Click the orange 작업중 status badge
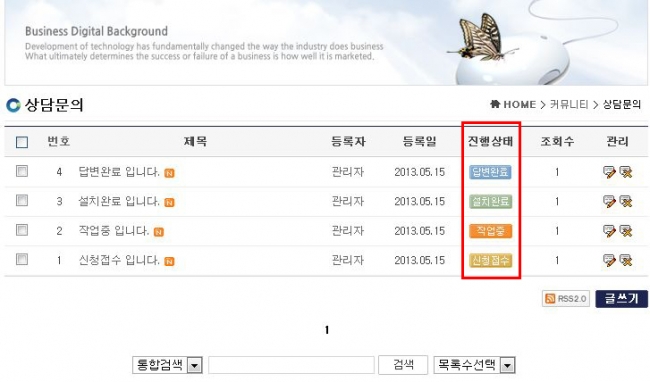The image size is (650, 382). [490, 231]
